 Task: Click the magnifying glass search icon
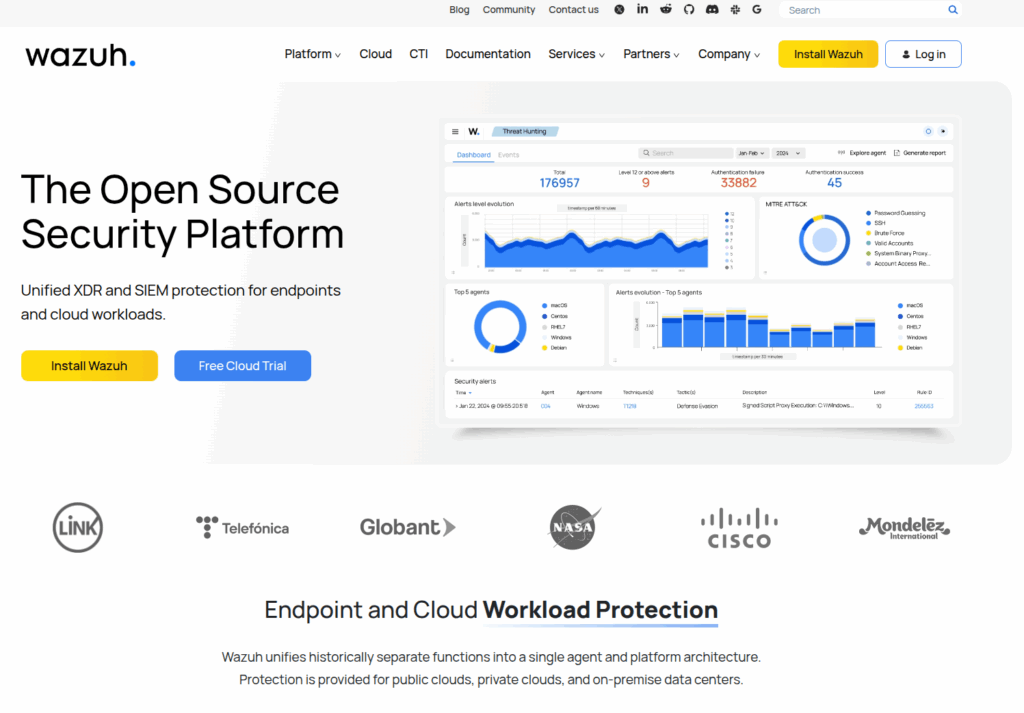click(x=953, y=10)
